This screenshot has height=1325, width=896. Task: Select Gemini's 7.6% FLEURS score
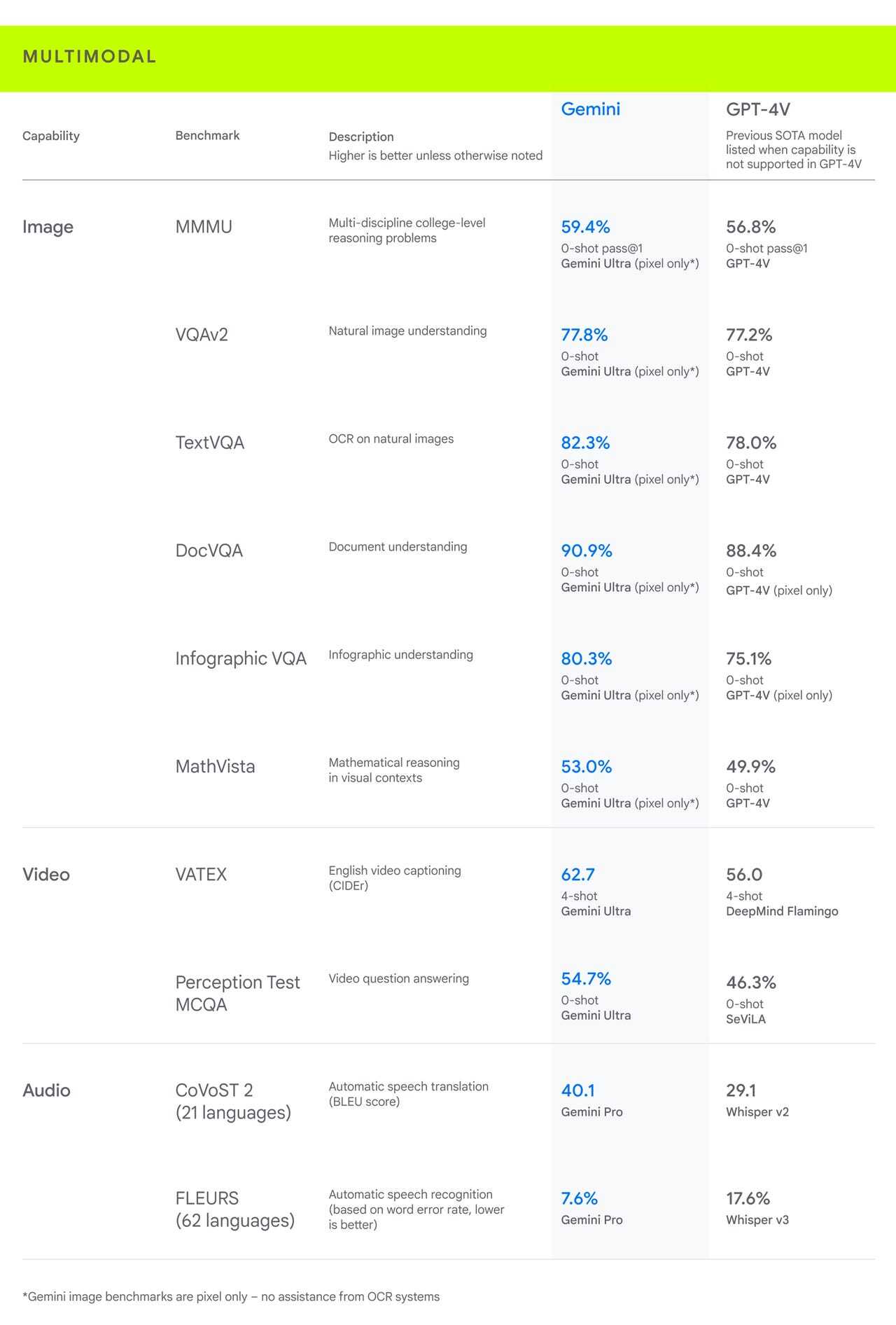(579, 1198)
